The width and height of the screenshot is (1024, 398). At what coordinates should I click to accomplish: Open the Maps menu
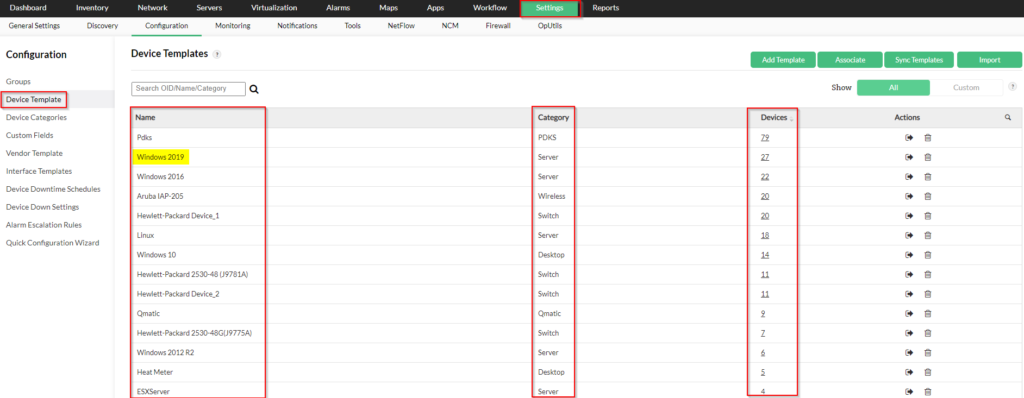pyautogui.click(x=388, y=8)
